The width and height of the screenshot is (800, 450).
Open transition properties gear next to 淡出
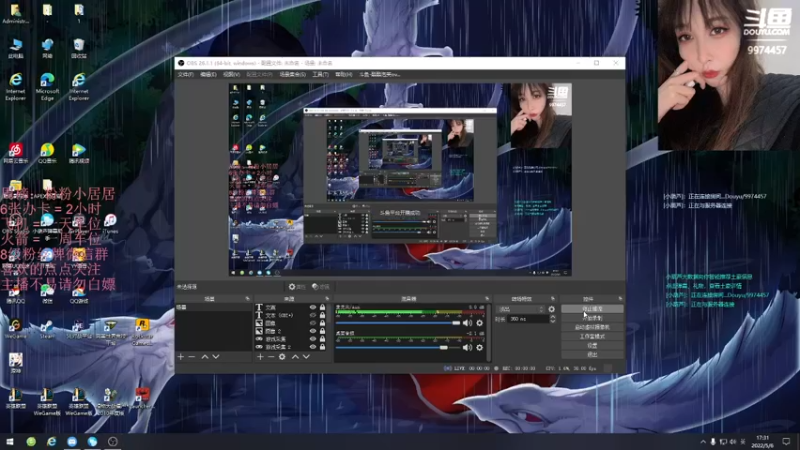[552, 309]
